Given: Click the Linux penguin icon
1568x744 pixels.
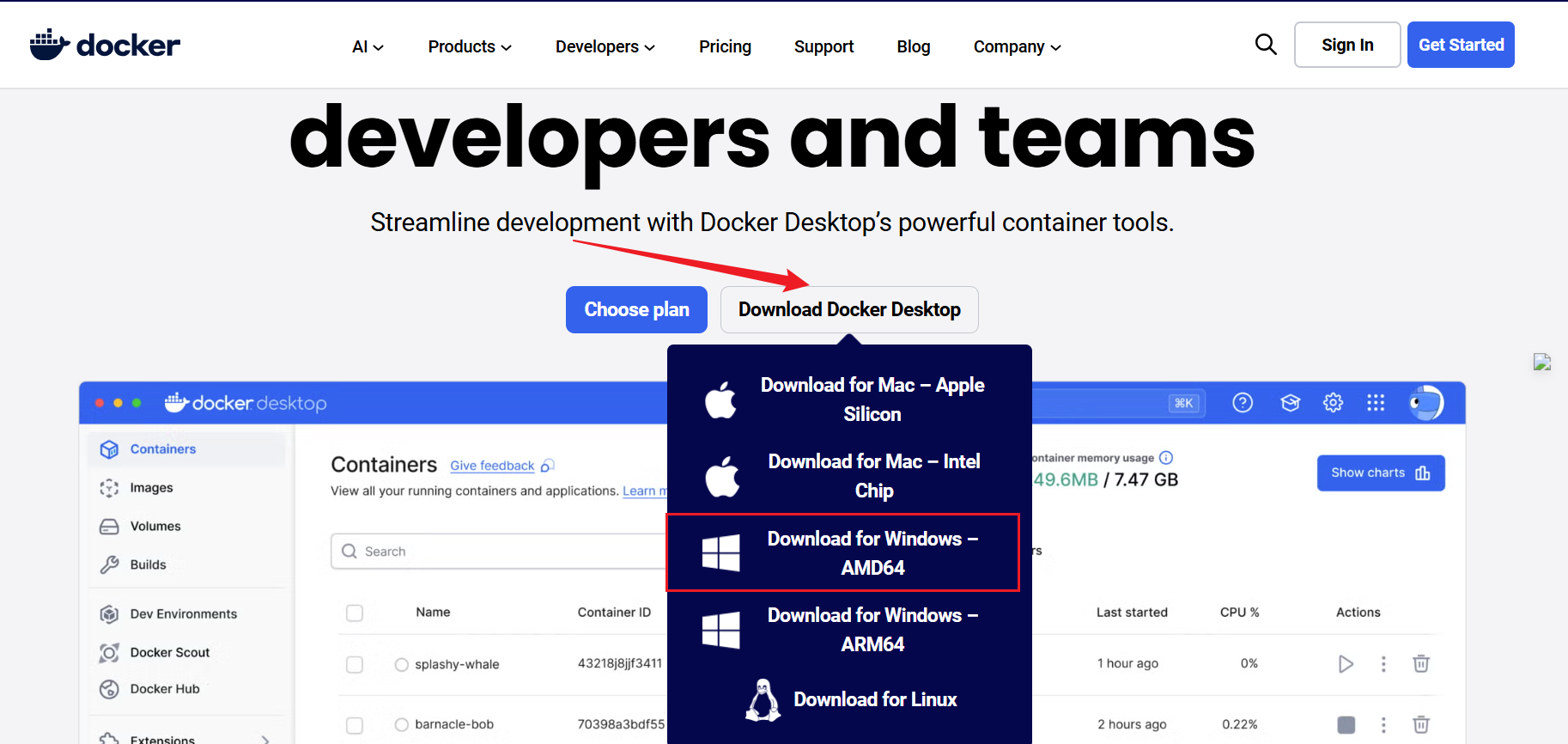Looking at the screenshot, I should [x=763, y=699].
